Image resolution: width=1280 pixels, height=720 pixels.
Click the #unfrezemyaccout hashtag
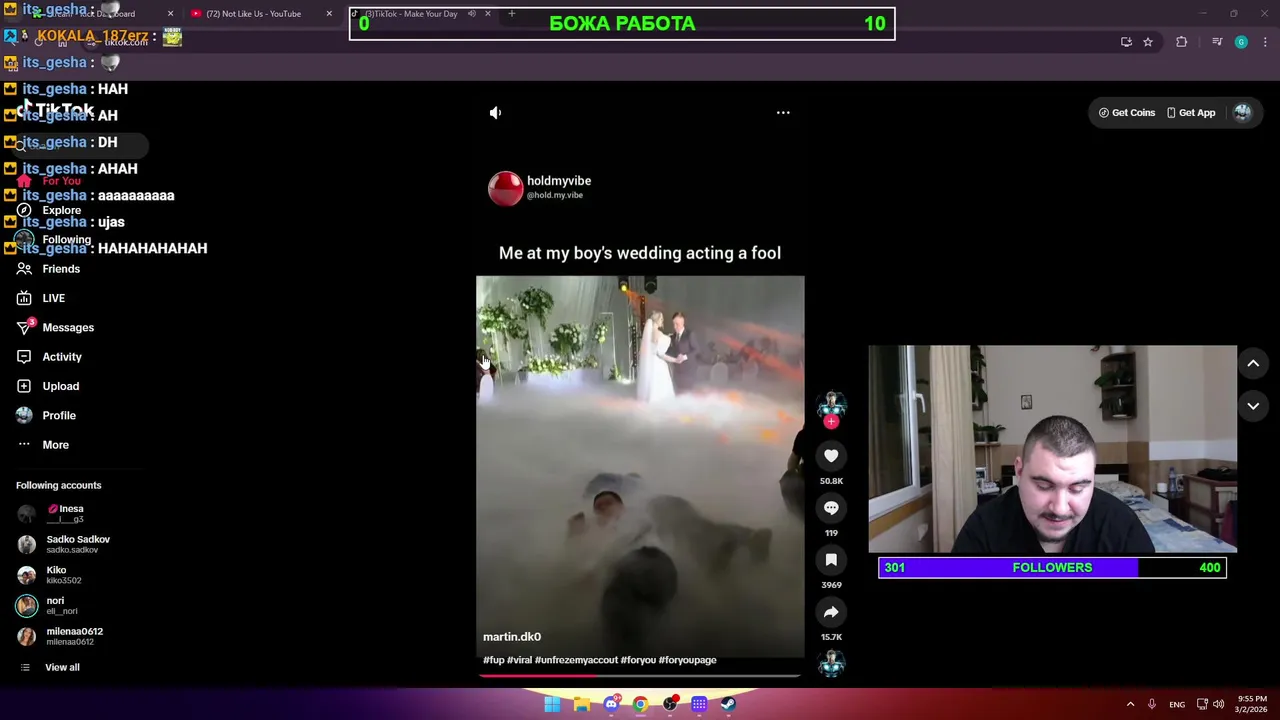click(x=576, y=660)
